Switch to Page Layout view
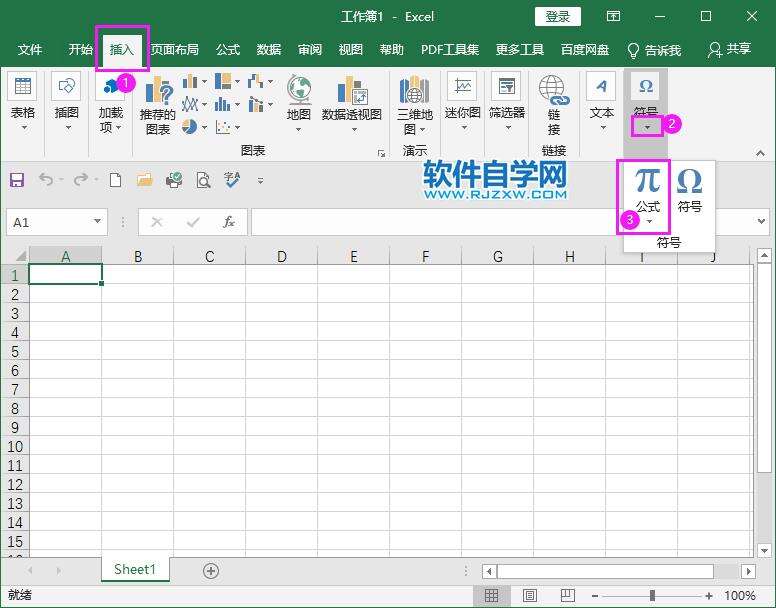This screenshot has width=776, height=608. (530, 596)
